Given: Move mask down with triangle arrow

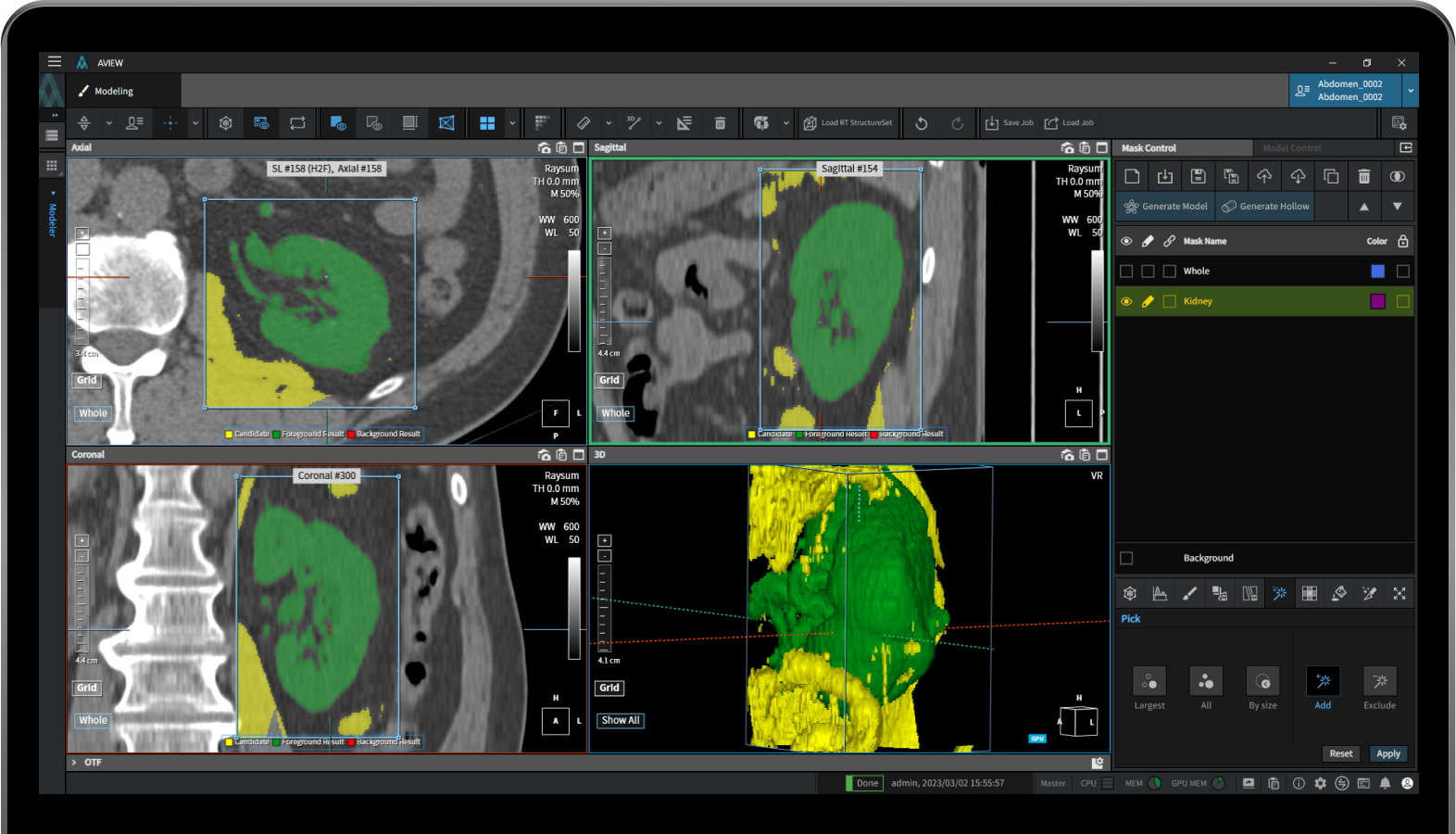Looking at the screenshot, I should [1398, 207].
